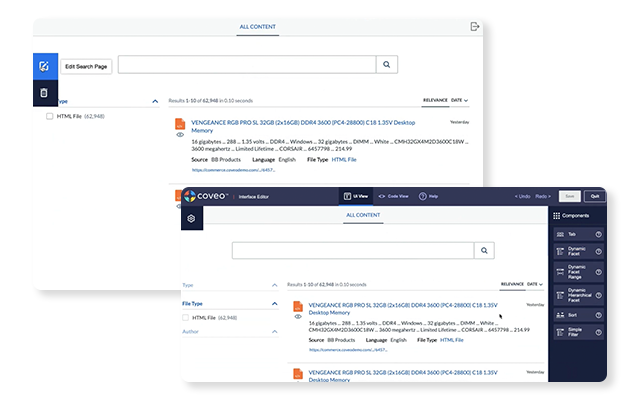Screen dimensions: 640x400
Task: Switch to the Code View tab
Action: 393,196
